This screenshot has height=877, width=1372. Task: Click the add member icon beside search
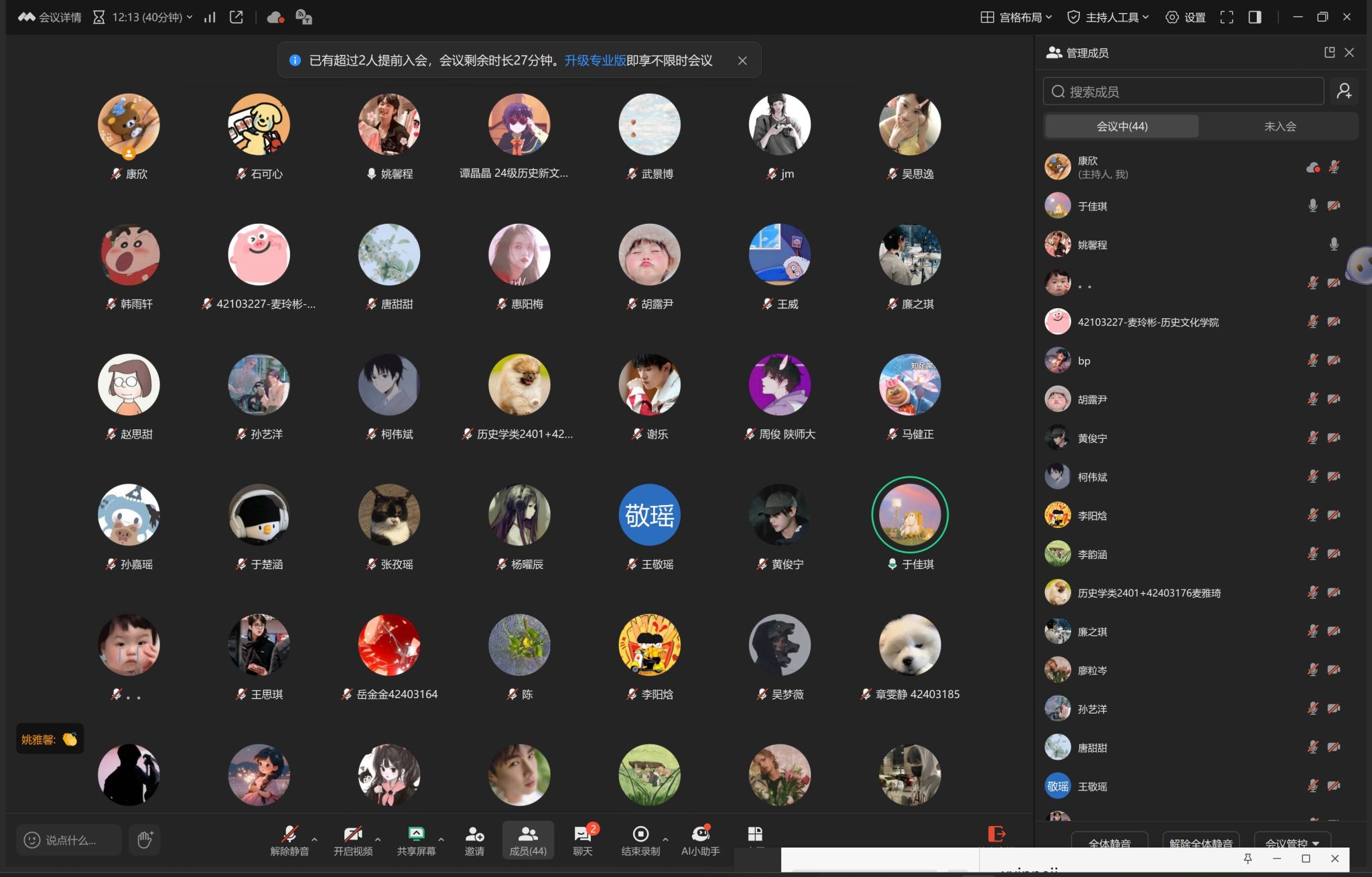(1344, 91)
